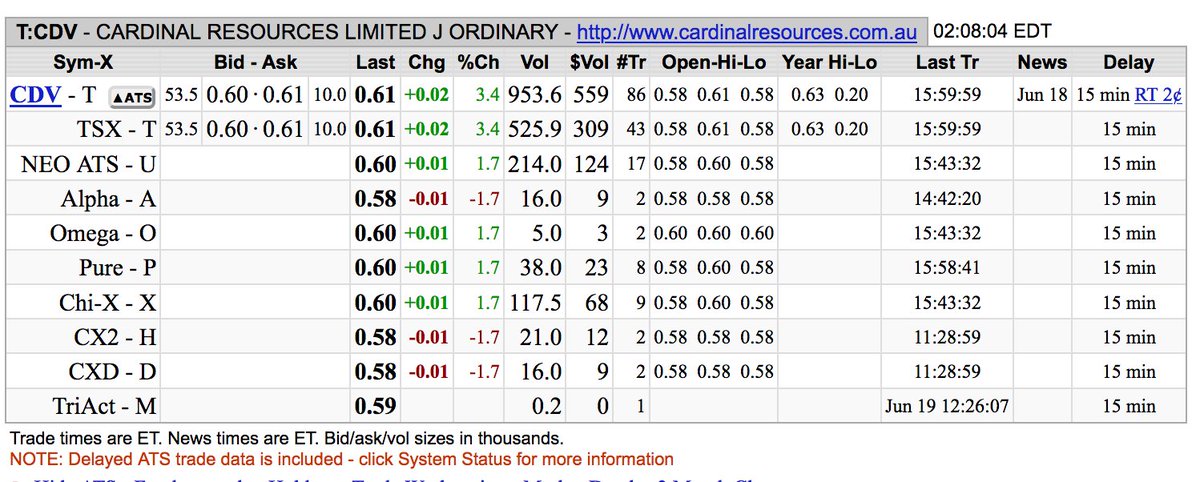
Task: Click the 0.2 volume in TriAct row
Action: coord(546,407)
